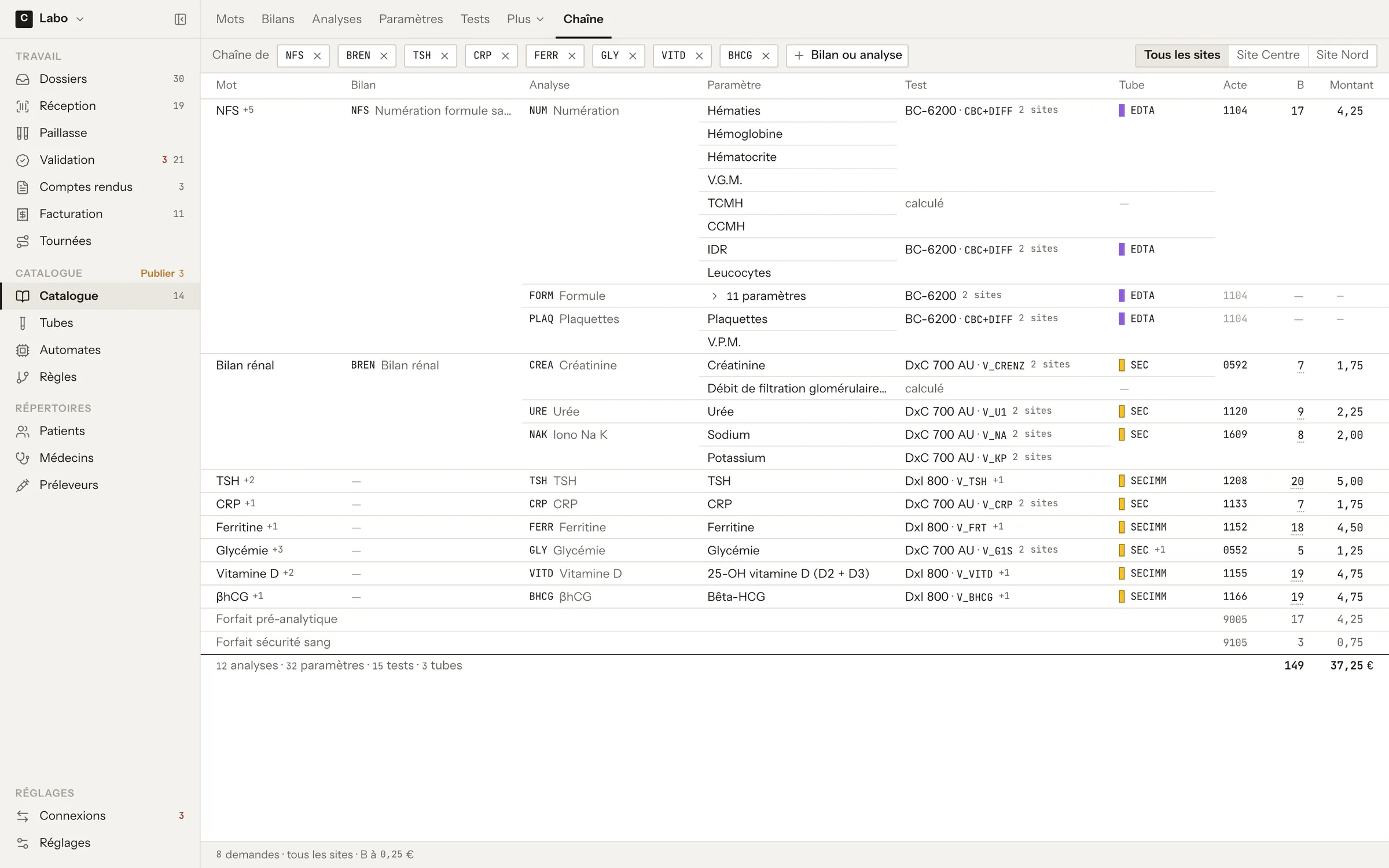Click the yellow SEC swatch in Créatinine row

pos(1122,365)
